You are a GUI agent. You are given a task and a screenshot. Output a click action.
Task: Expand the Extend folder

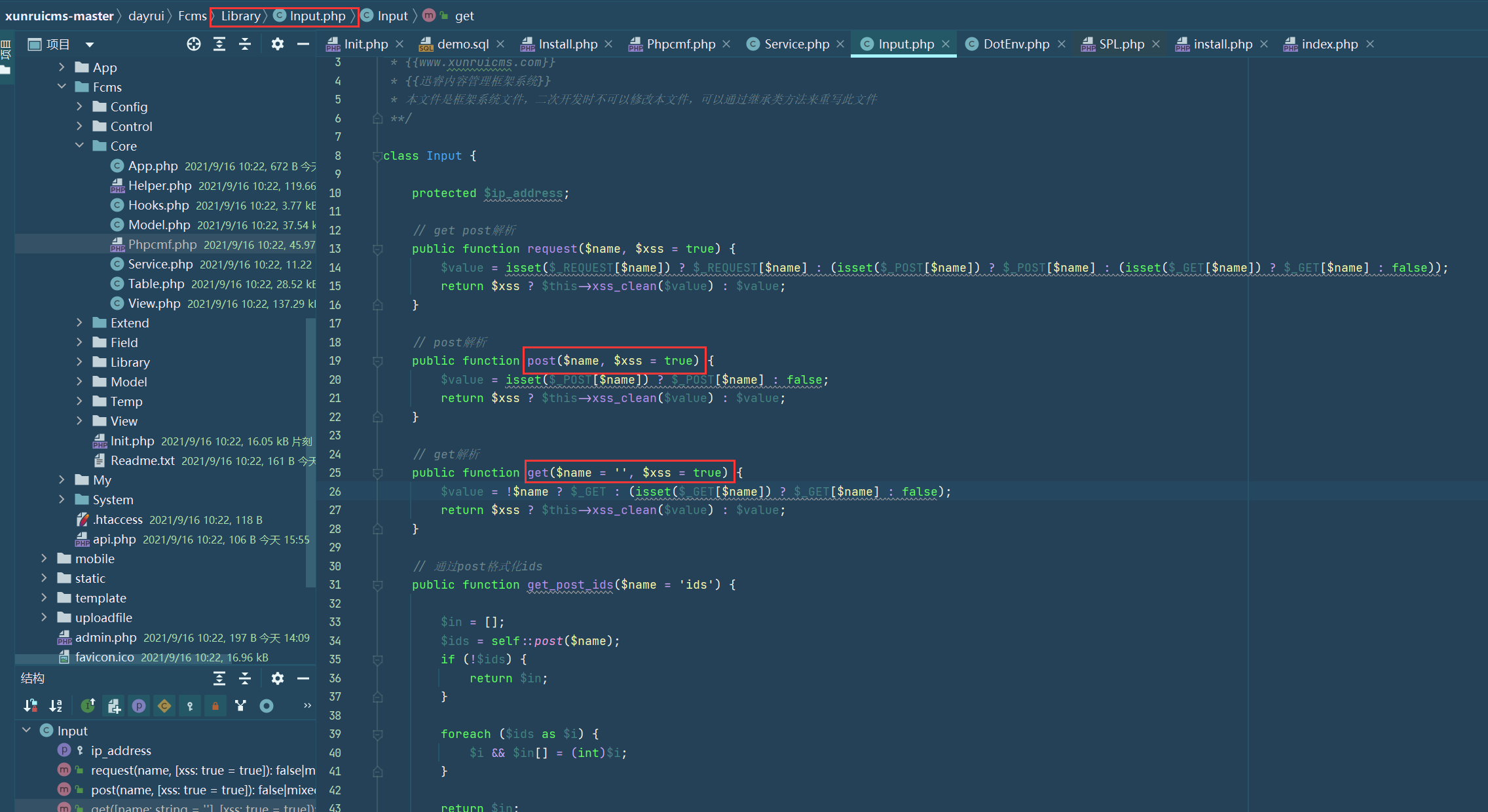[79, 322]
